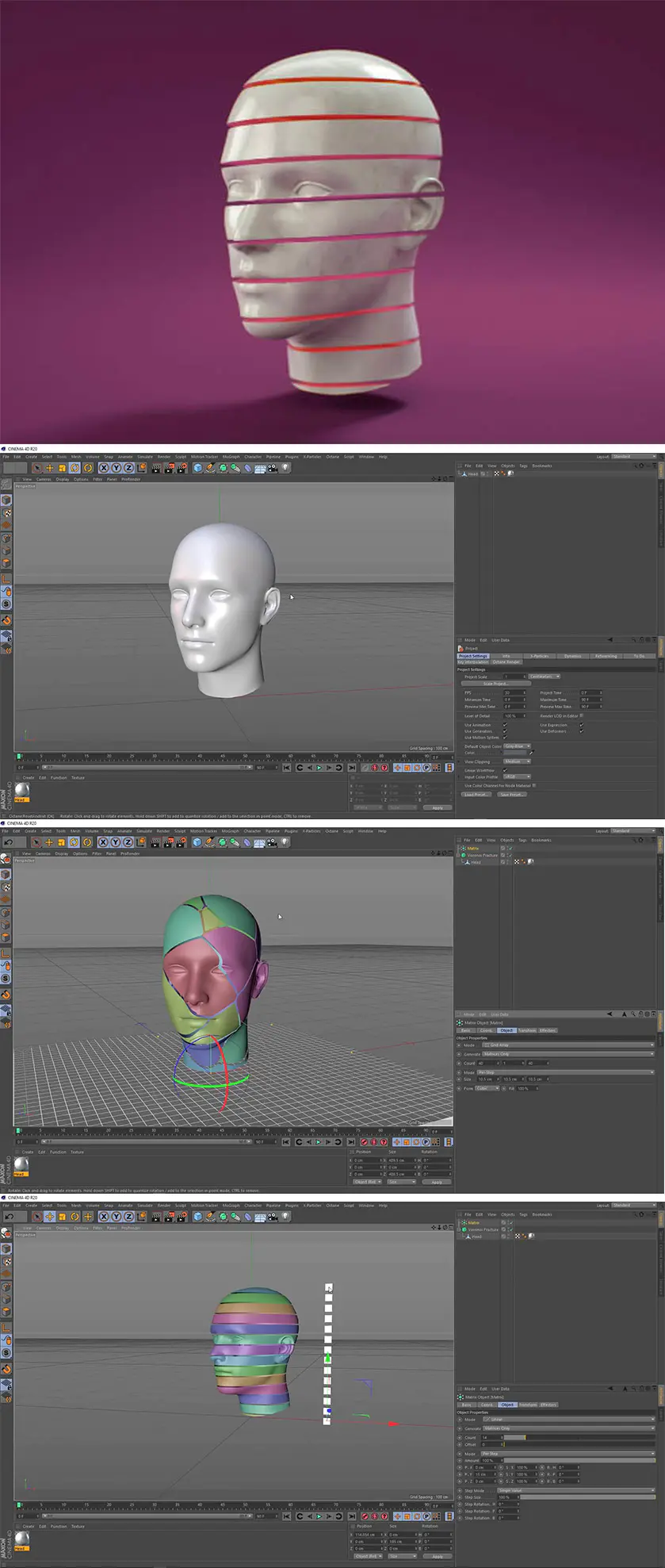Open Mode Linear dropdown in sliced-head window
This screenshot has height=1568, width=665.
pos(568,1420)
